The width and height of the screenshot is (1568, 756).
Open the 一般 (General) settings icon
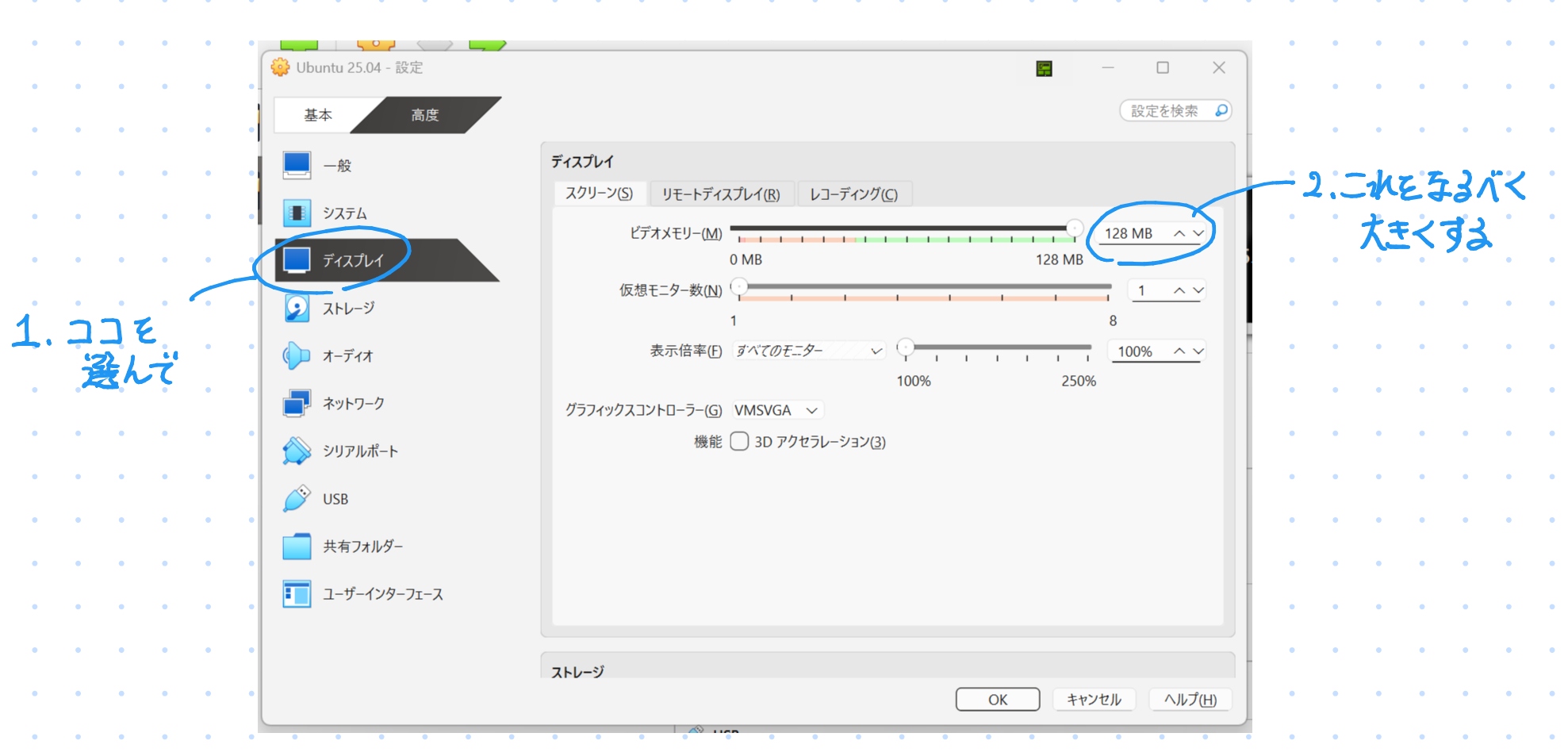(297, 165)
